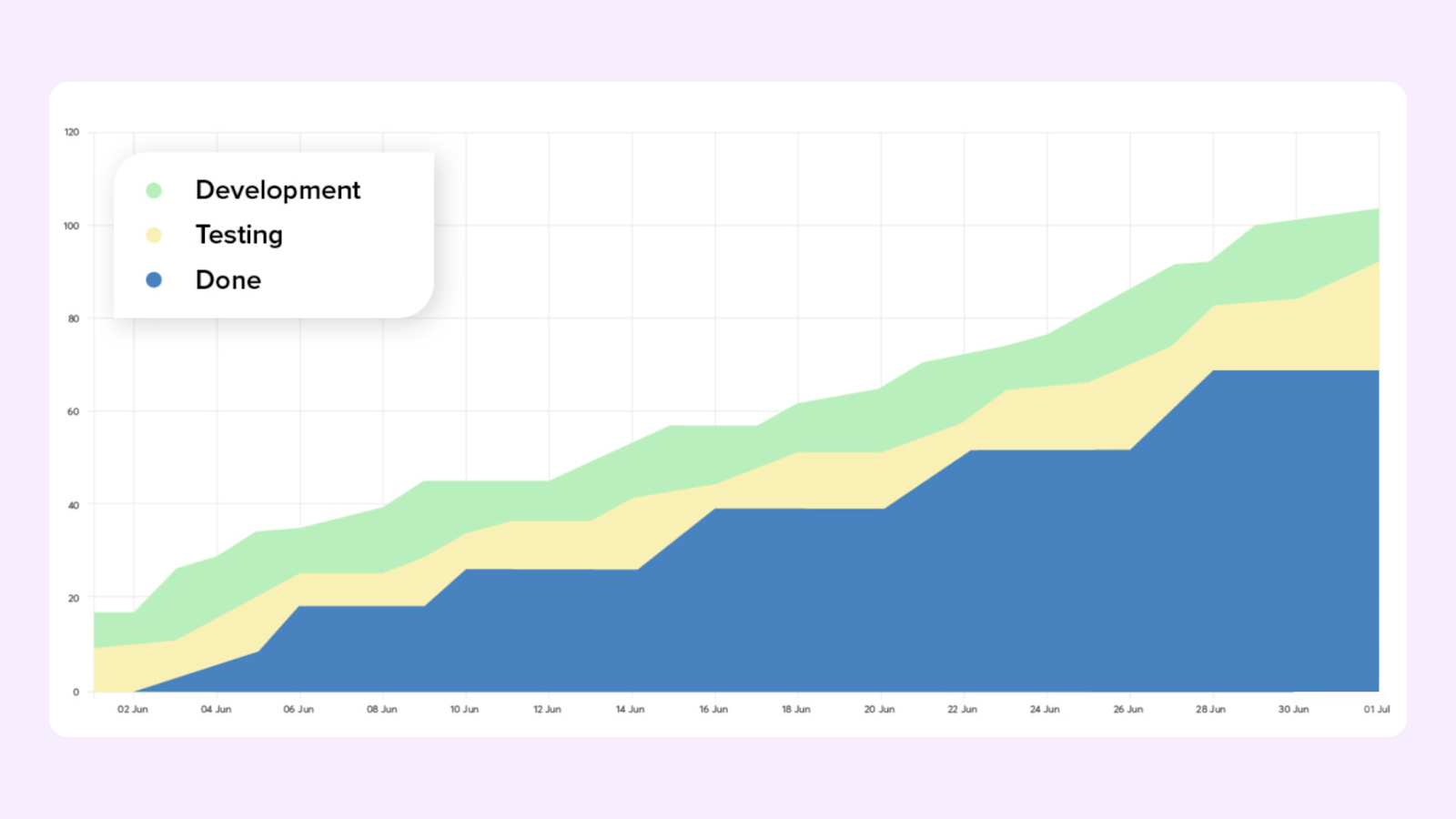
Task: Select the Done legend label
Action: pos(227,280)
